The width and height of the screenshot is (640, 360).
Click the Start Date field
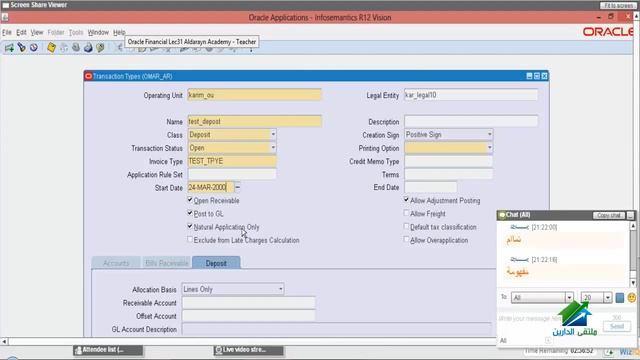(211, 187)
